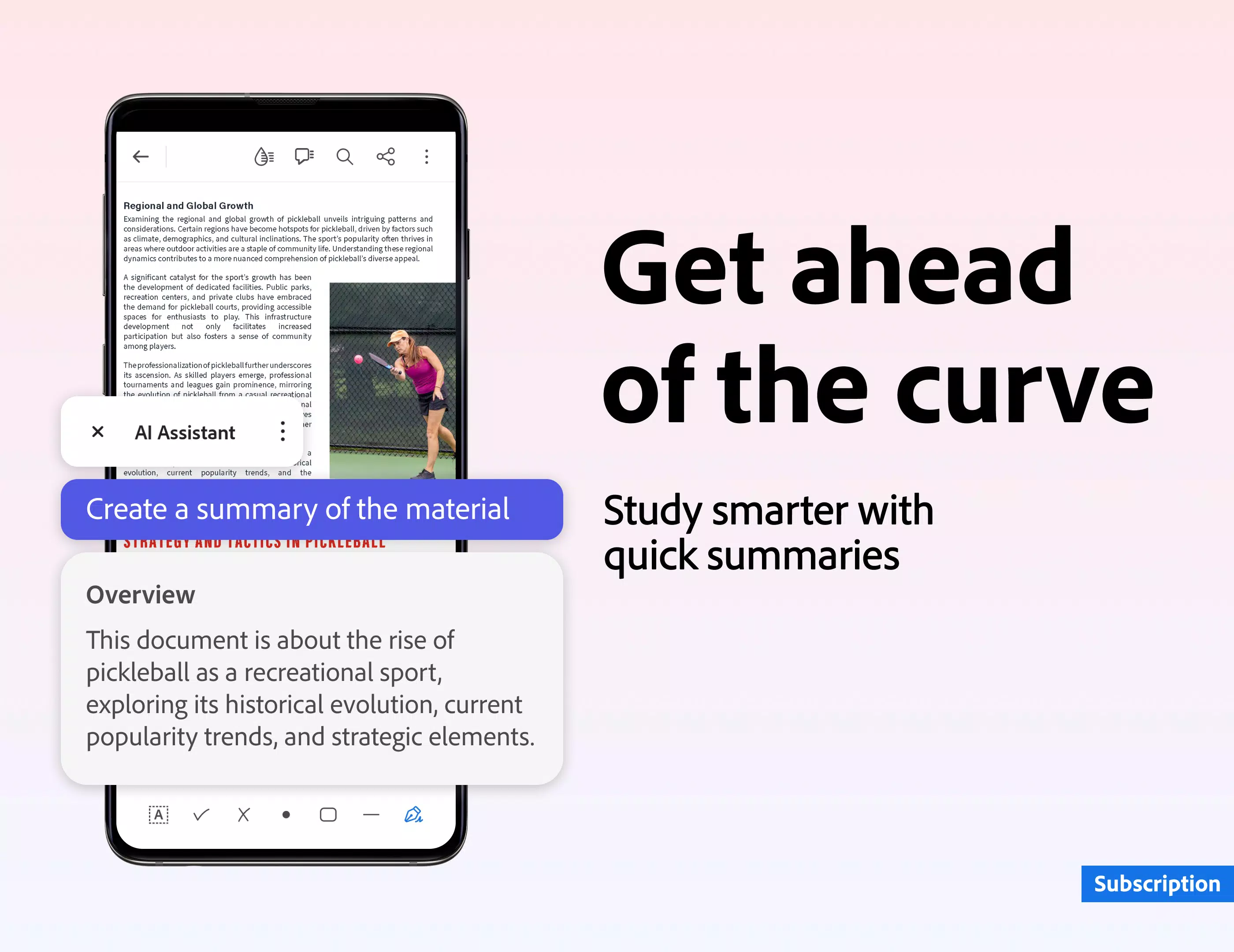
Task: Toggle the X mark tool in toolbar
Action: [242, 815]
